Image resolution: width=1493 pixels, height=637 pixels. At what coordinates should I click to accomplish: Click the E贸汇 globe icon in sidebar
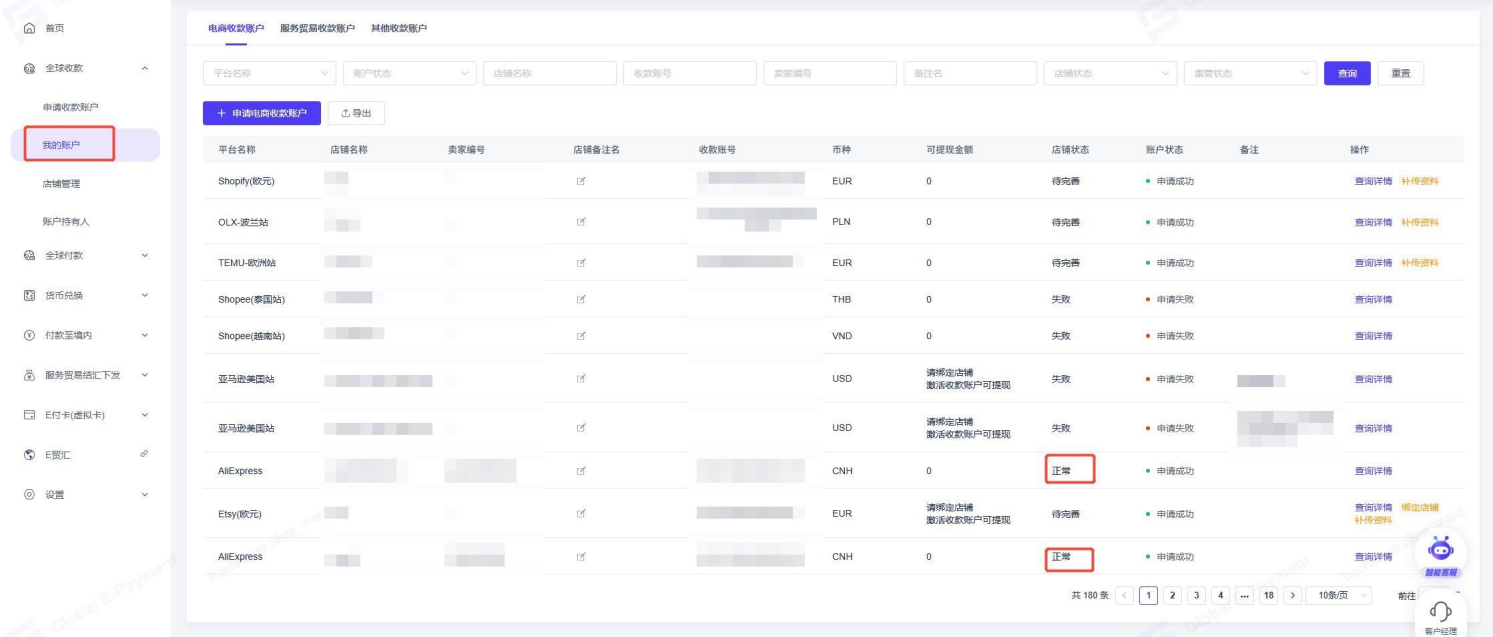click(x=28, y=455)
